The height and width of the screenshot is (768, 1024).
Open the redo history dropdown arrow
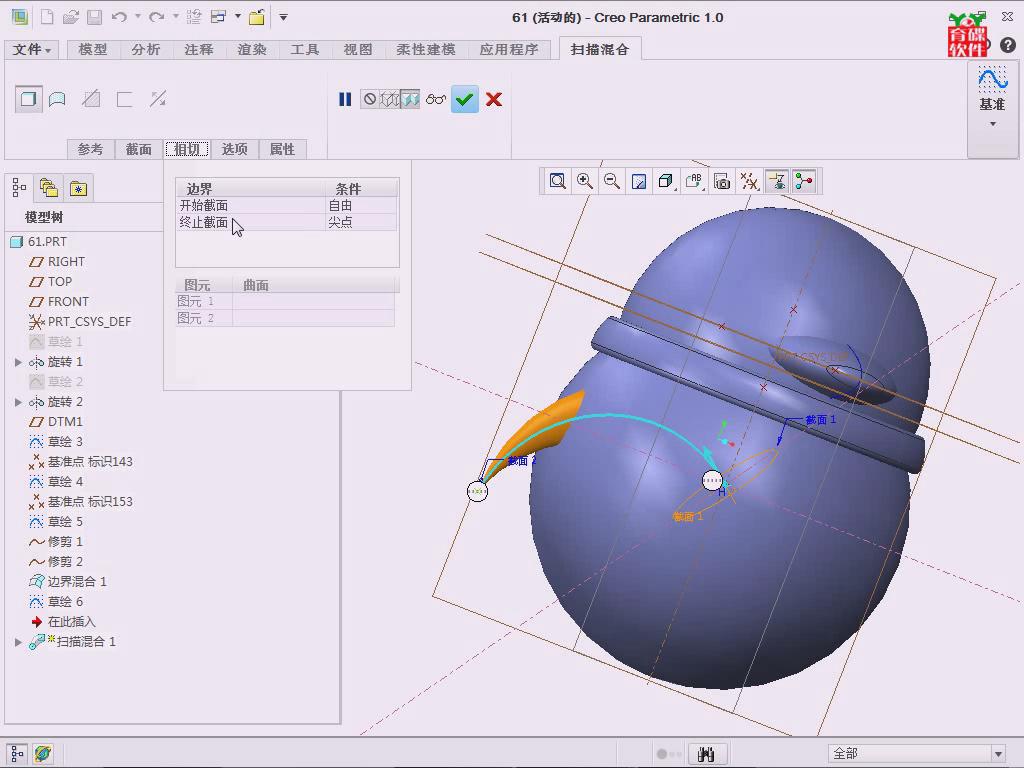tap(176, 16)
